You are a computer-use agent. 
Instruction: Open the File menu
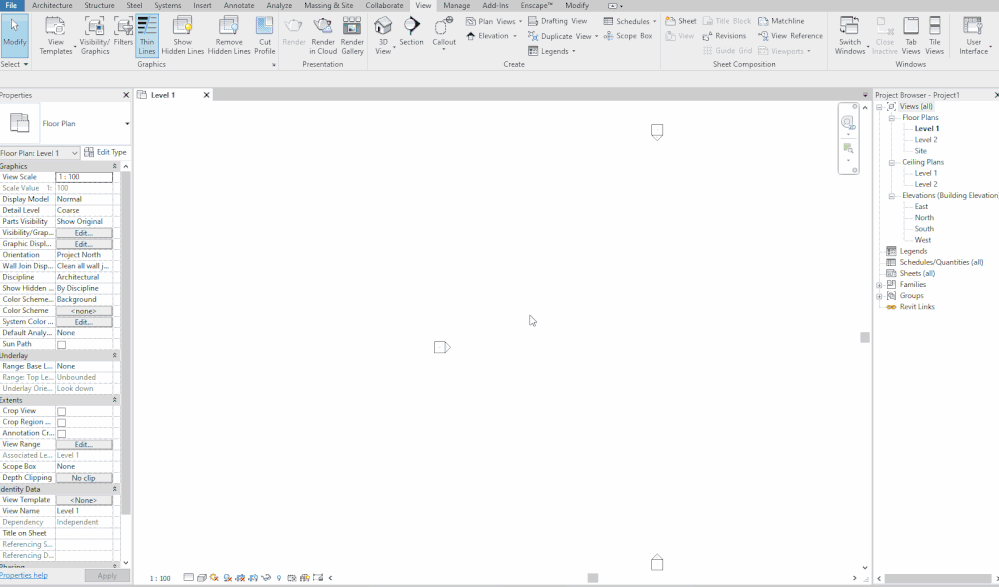11,5
